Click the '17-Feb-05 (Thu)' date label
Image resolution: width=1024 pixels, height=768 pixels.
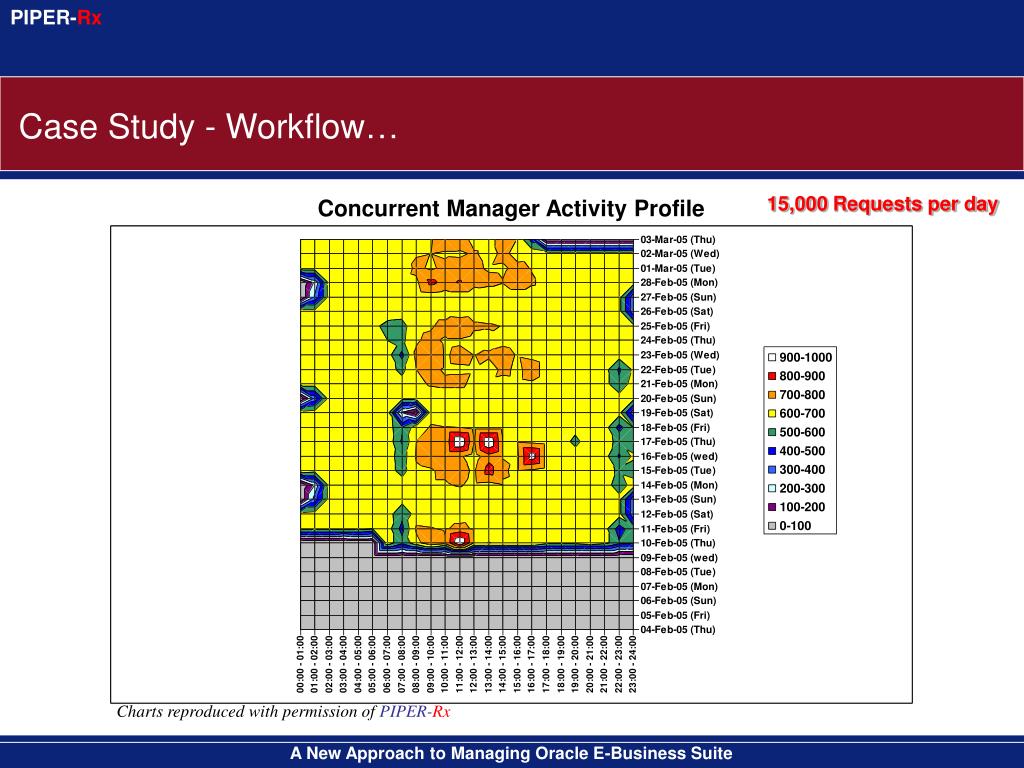click(678, 442)
